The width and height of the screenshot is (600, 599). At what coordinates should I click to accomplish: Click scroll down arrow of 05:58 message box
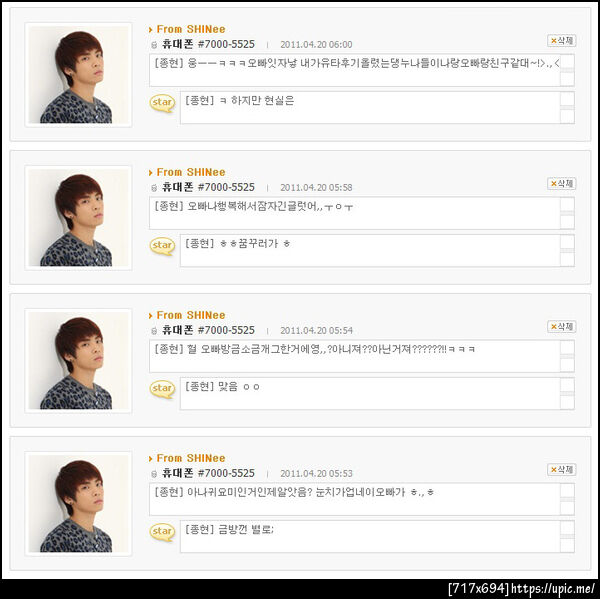tap(567, 222)
